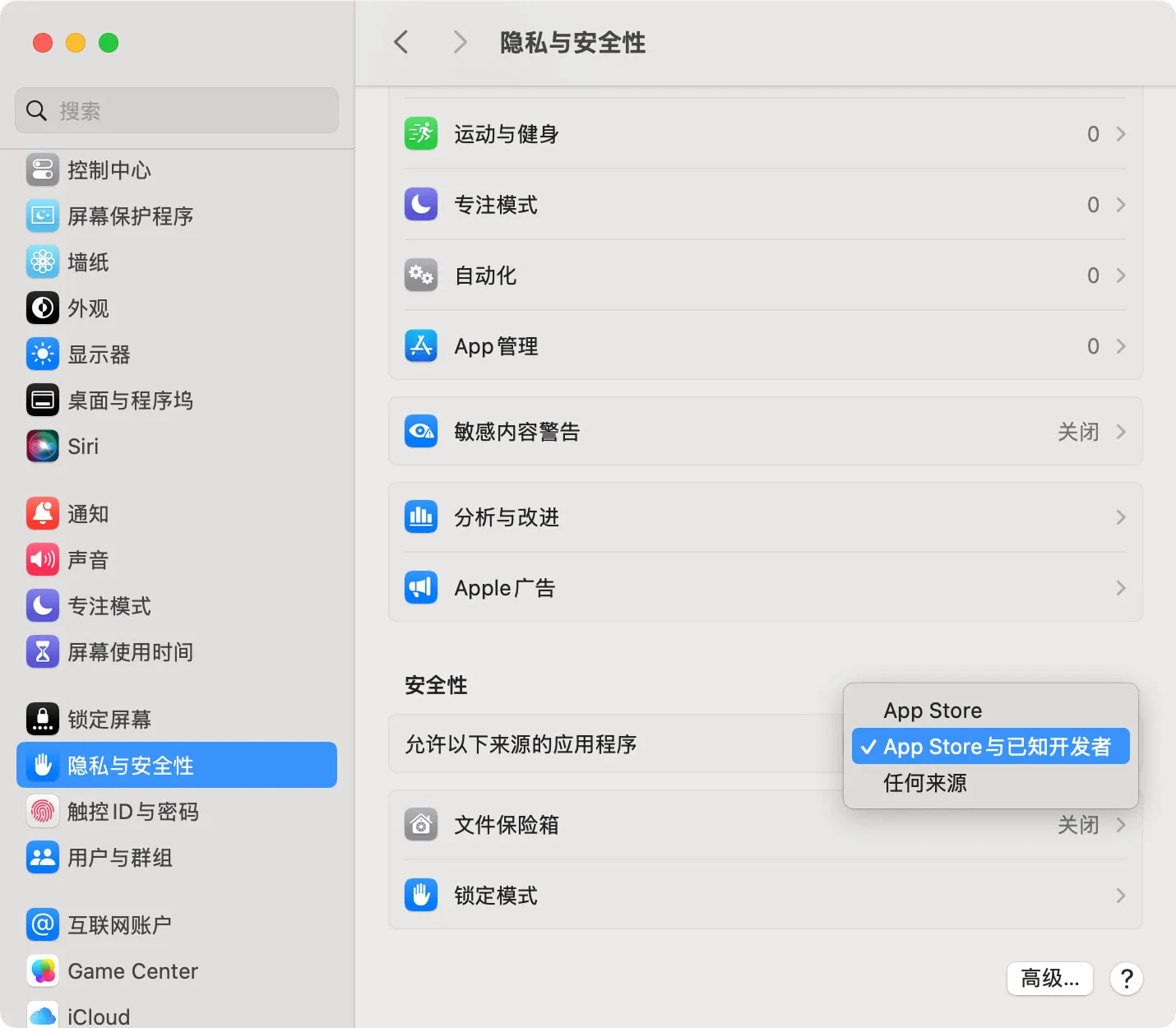This screenshot has height=1028, width=1176.
Task: Select the Game Center icon
Action: [x=42, y=970]
